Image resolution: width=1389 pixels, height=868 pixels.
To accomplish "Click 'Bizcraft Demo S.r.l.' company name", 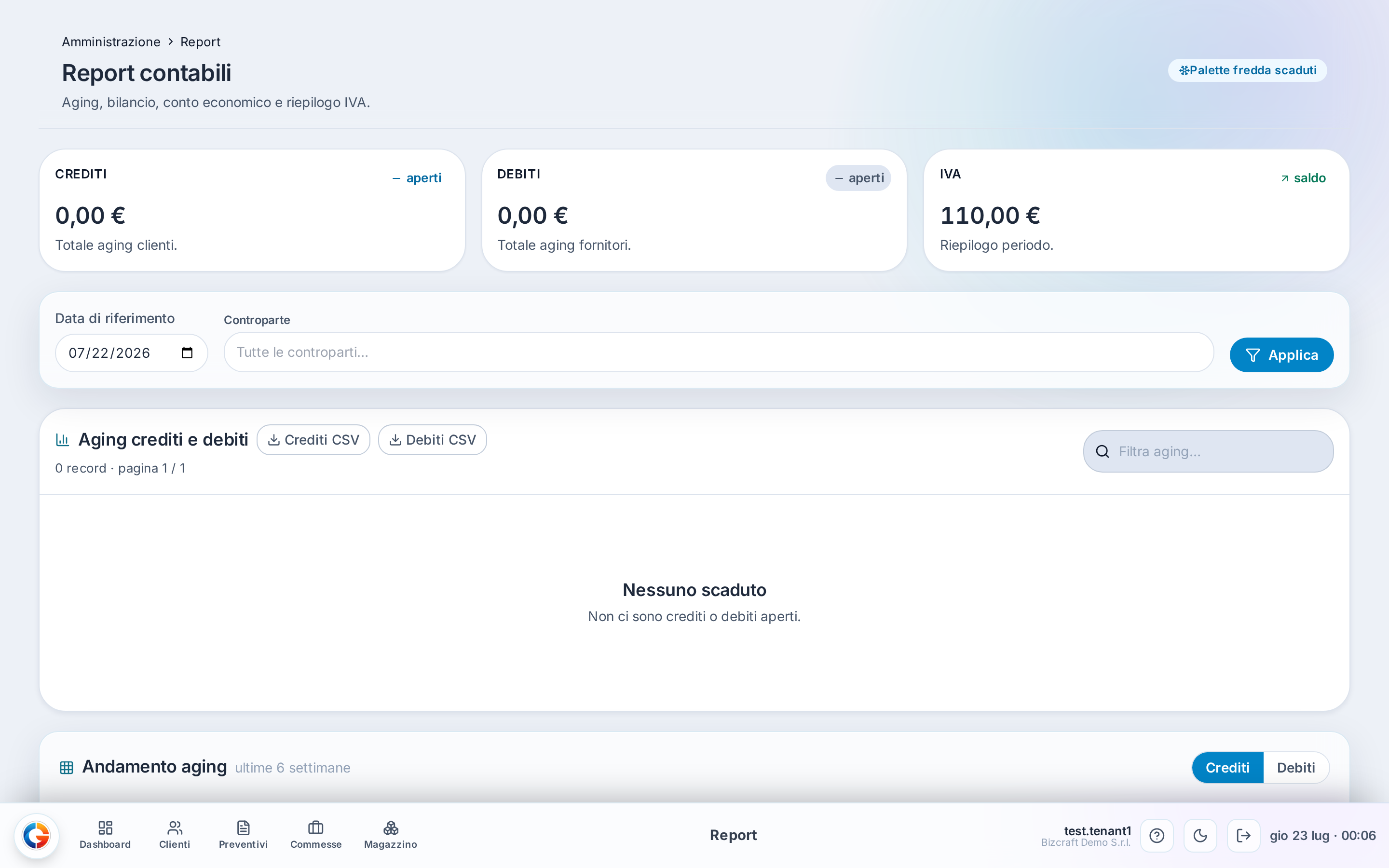I will tap(1086, 843).
